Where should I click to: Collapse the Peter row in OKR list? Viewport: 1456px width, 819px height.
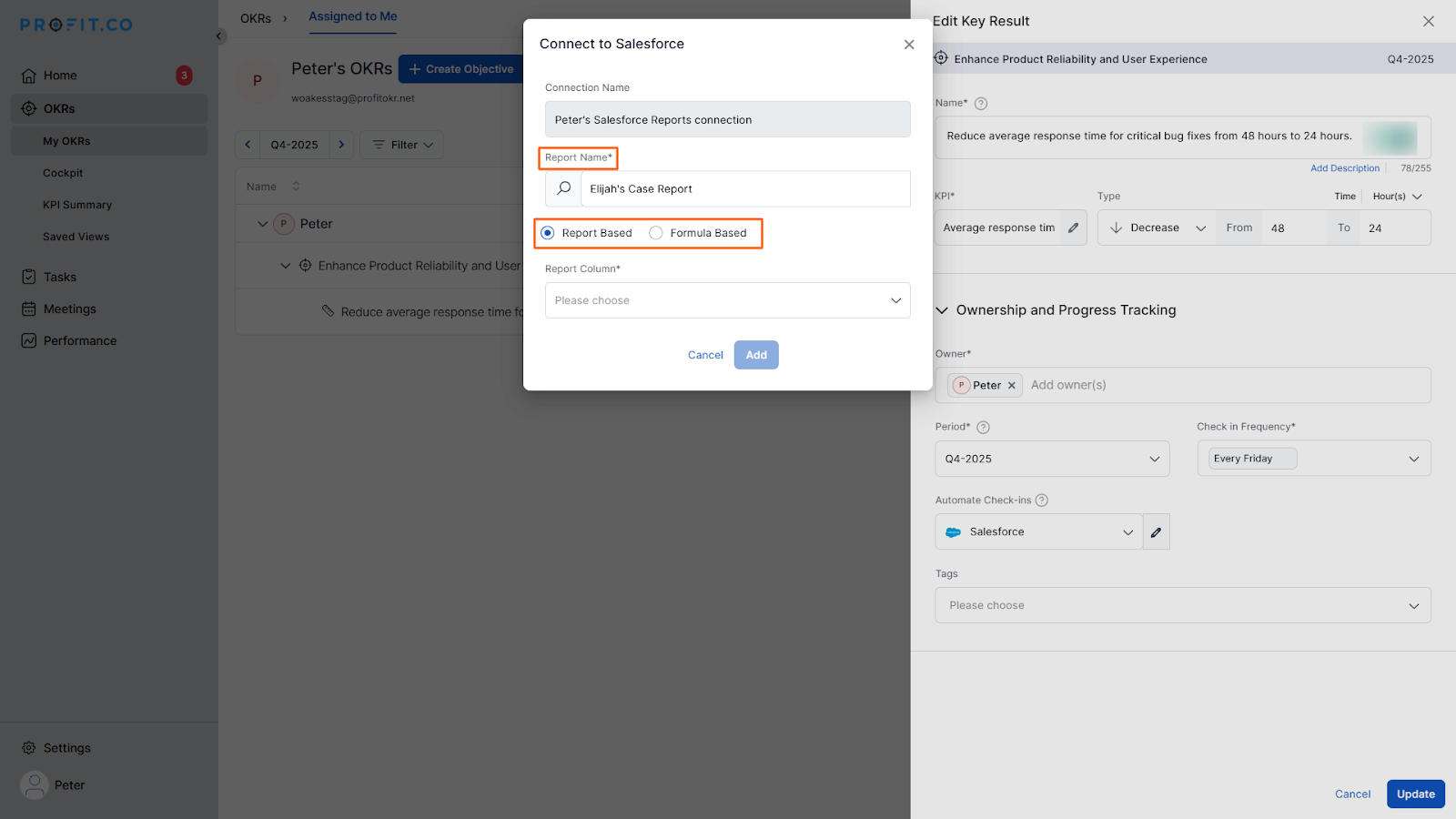tap(263, 224)
